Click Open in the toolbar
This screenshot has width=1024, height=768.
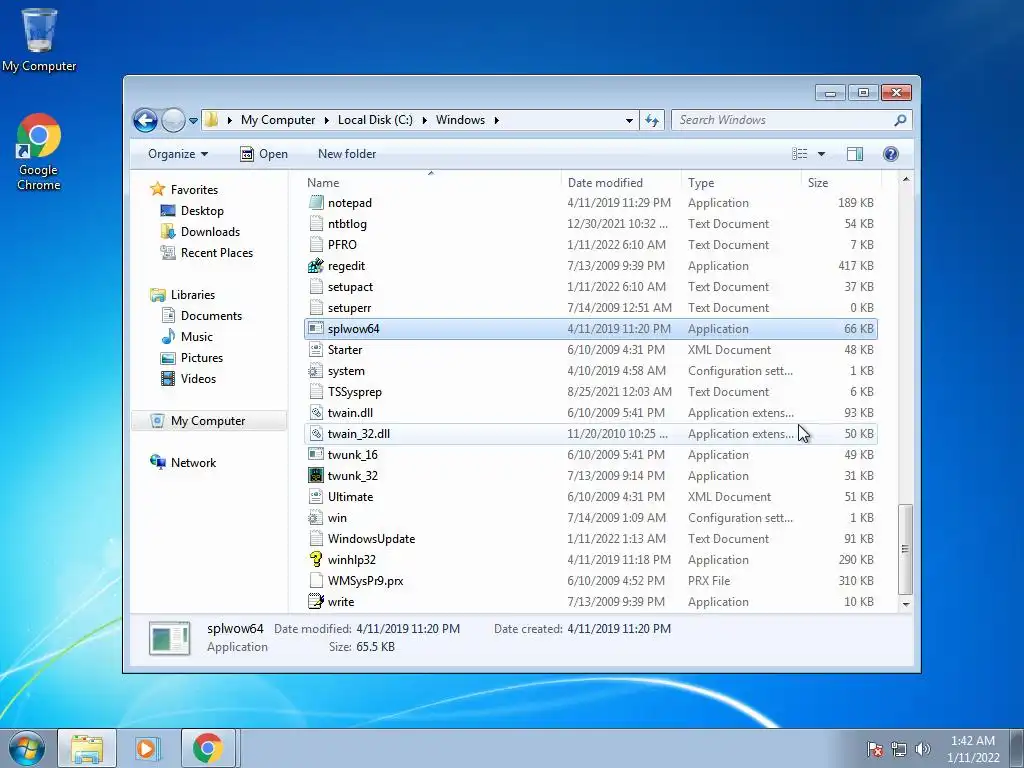click(264, 154)
